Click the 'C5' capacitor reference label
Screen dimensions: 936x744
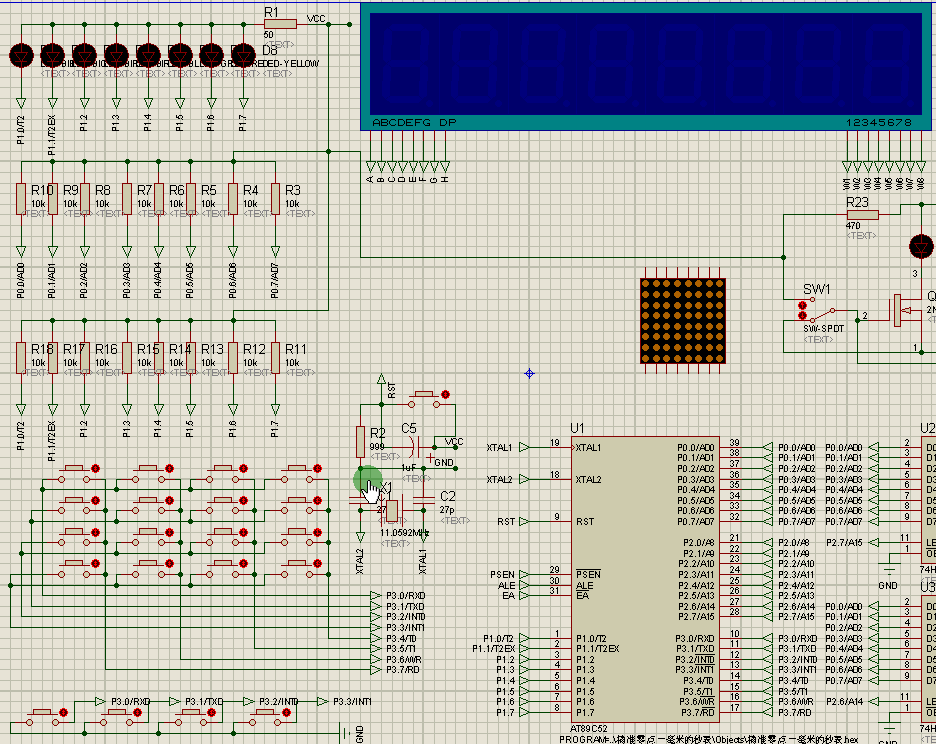[409, 428]
